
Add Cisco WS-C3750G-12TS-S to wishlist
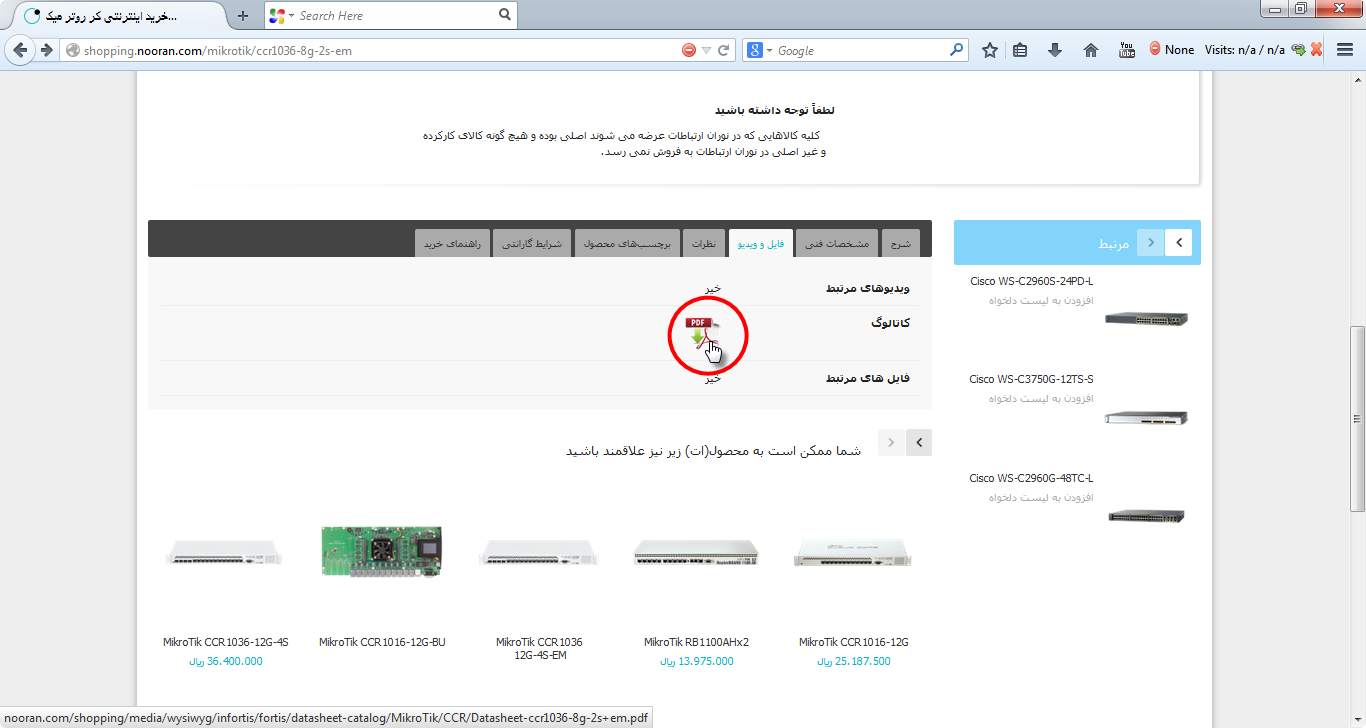click(1041, 398)
